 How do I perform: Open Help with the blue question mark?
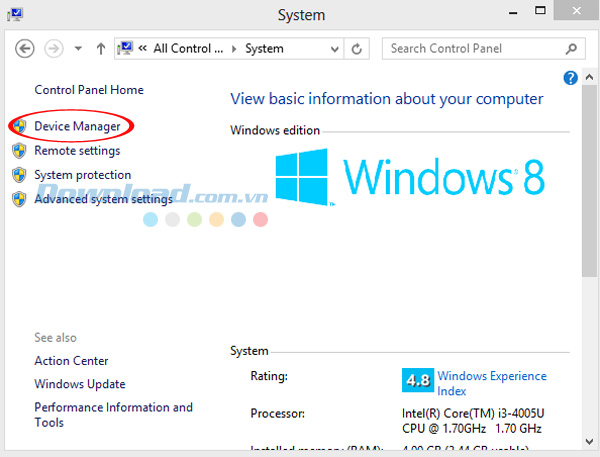tap(571, 78)
